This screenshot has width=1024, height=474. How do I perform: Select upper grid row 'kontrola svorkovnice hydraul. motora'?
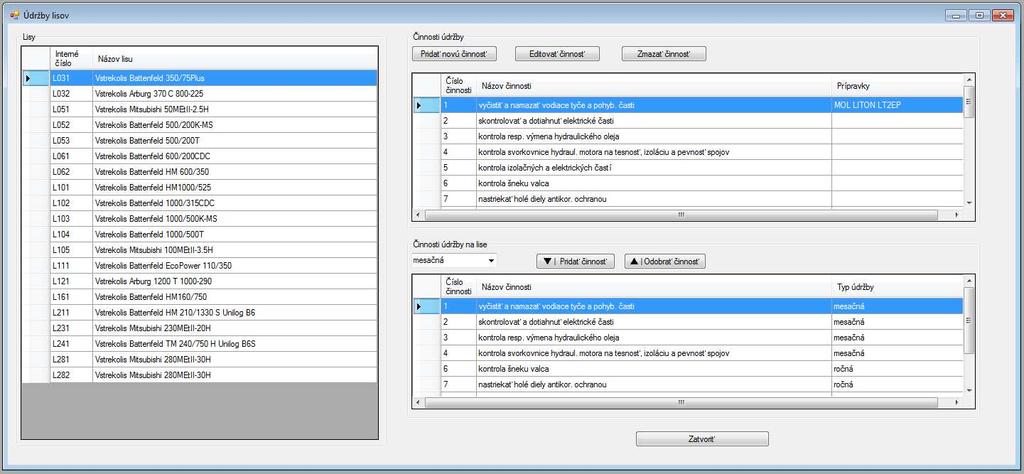coord(688,152)
